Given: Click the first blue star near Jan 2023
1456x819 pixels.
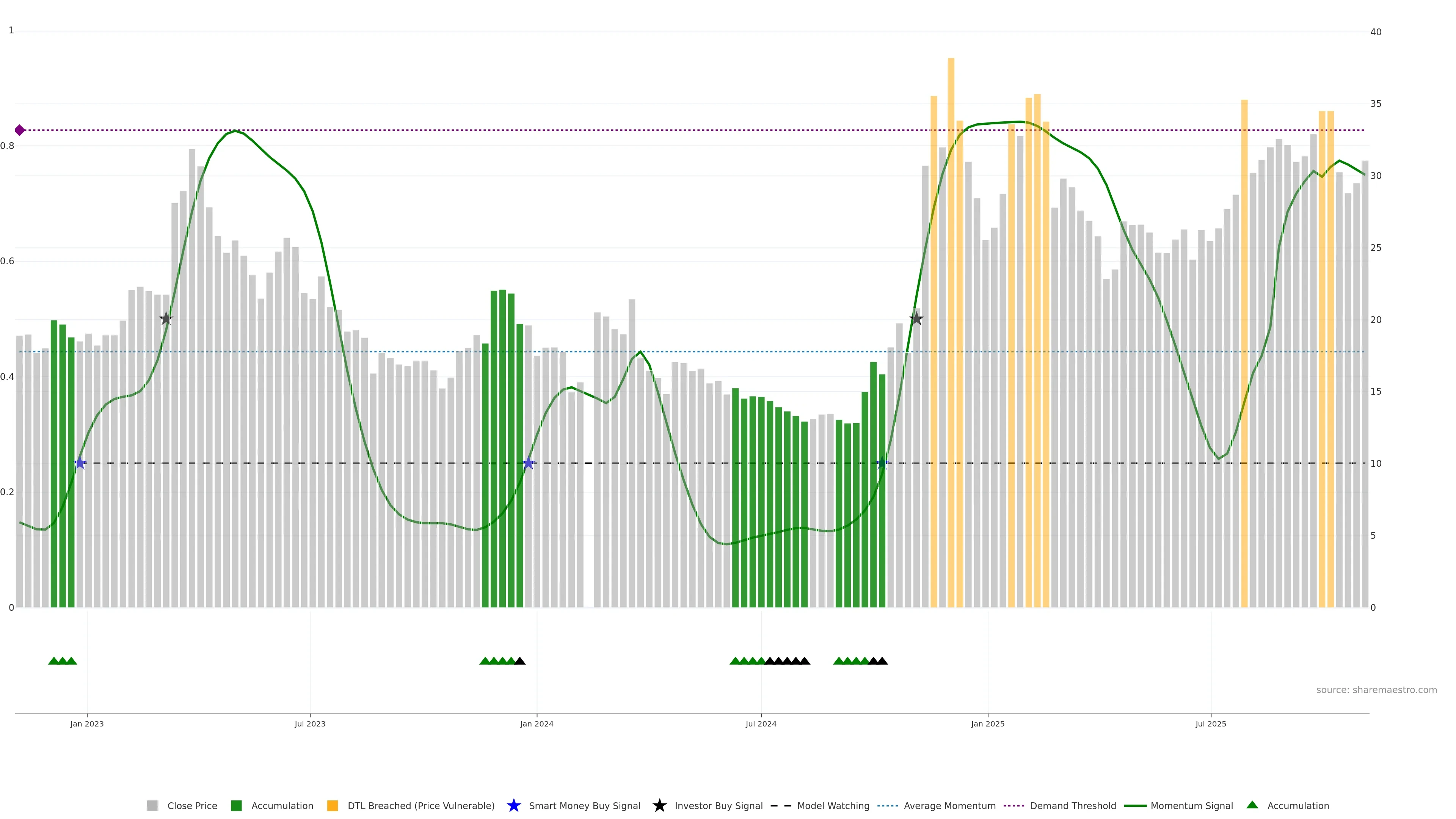Looking at the screenshot, I should coord(80,463).
